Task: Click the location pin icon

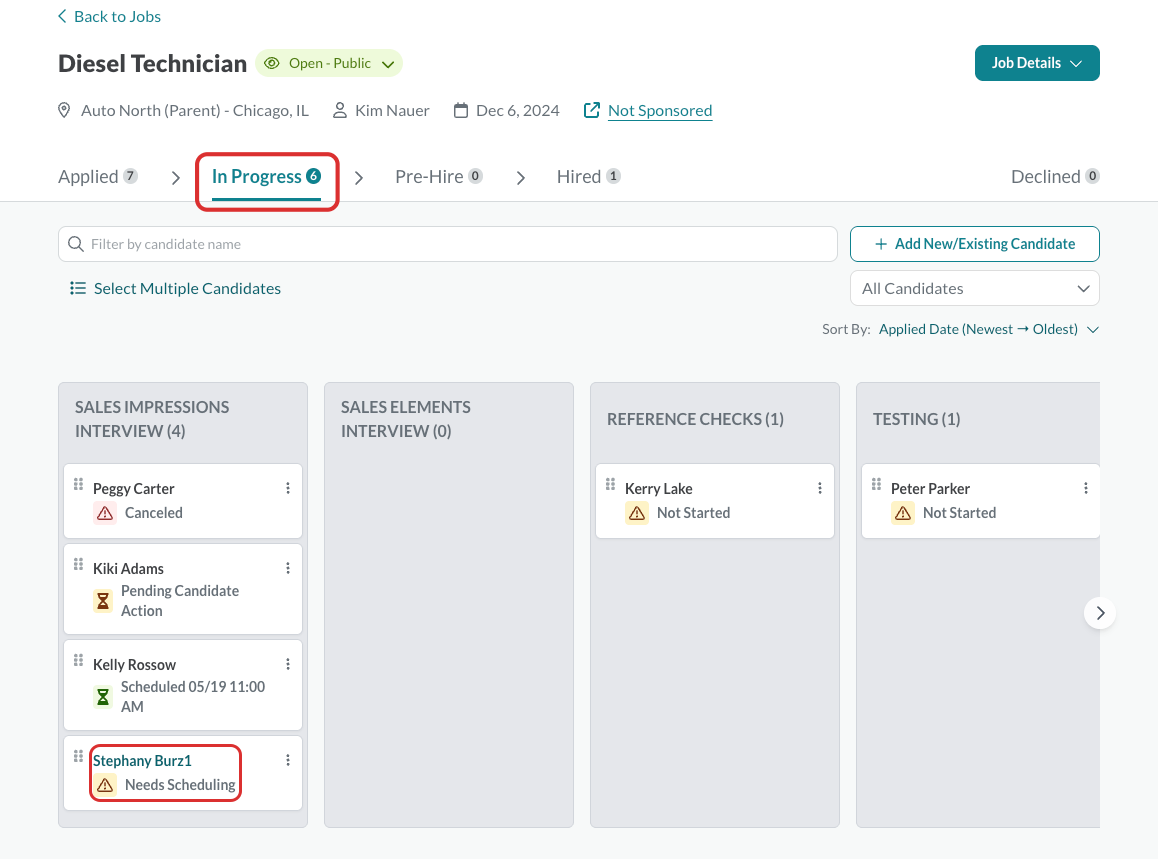Action: click(64, 111)
